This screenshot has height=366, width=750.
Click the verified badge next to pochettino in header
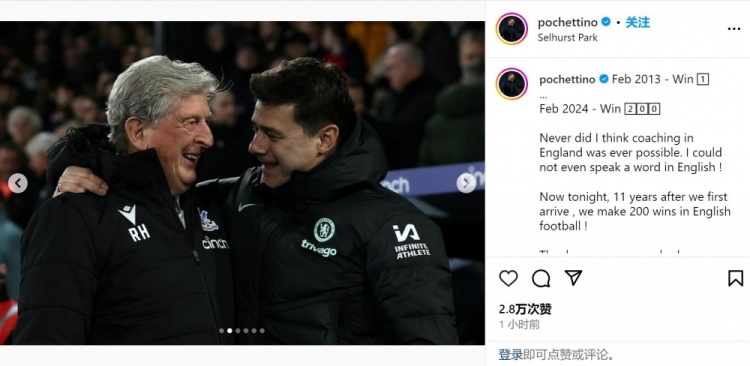coord(606,22)
